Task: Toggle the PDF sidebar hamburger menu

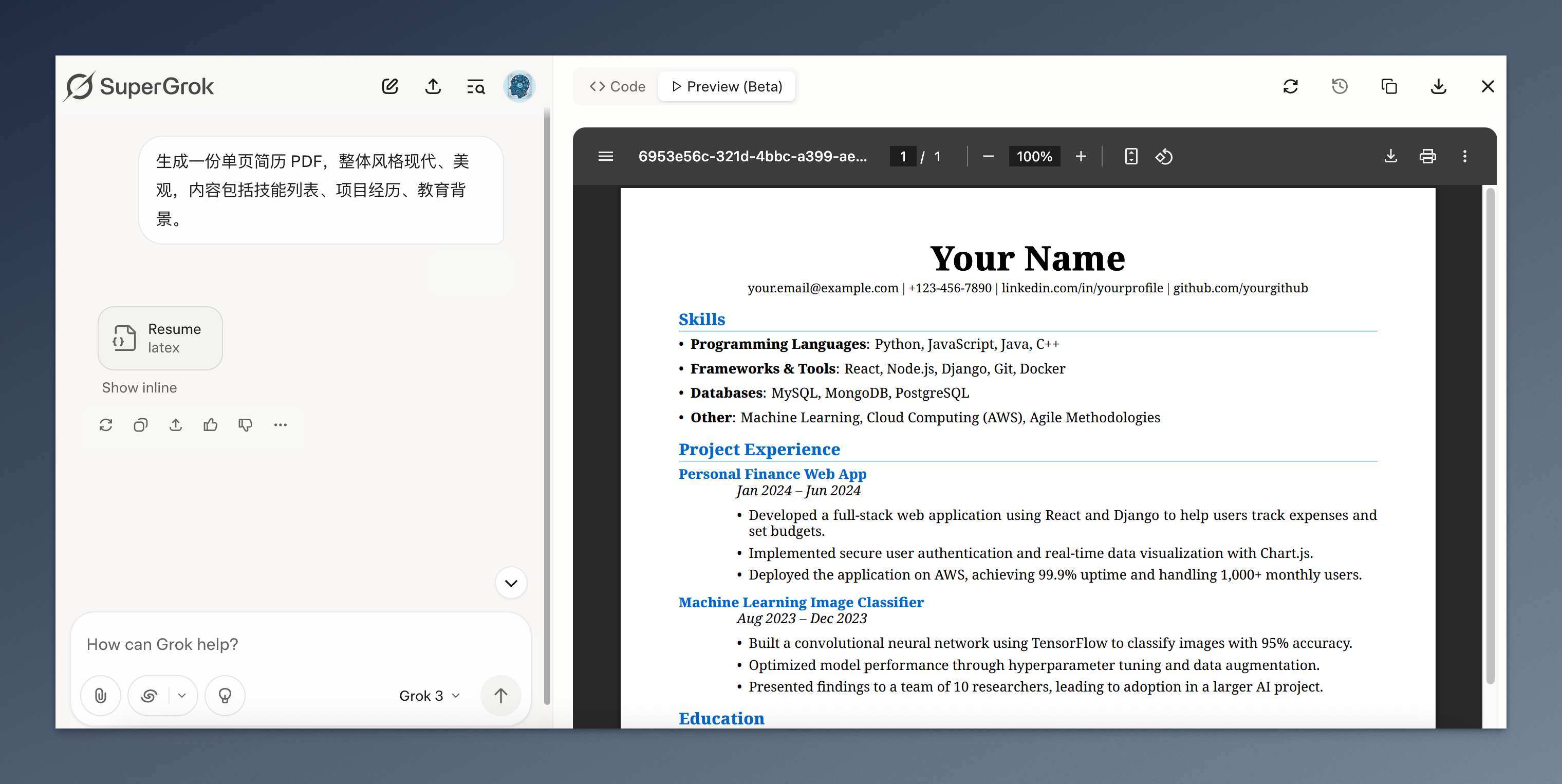Action: click(x=605, y=156)
